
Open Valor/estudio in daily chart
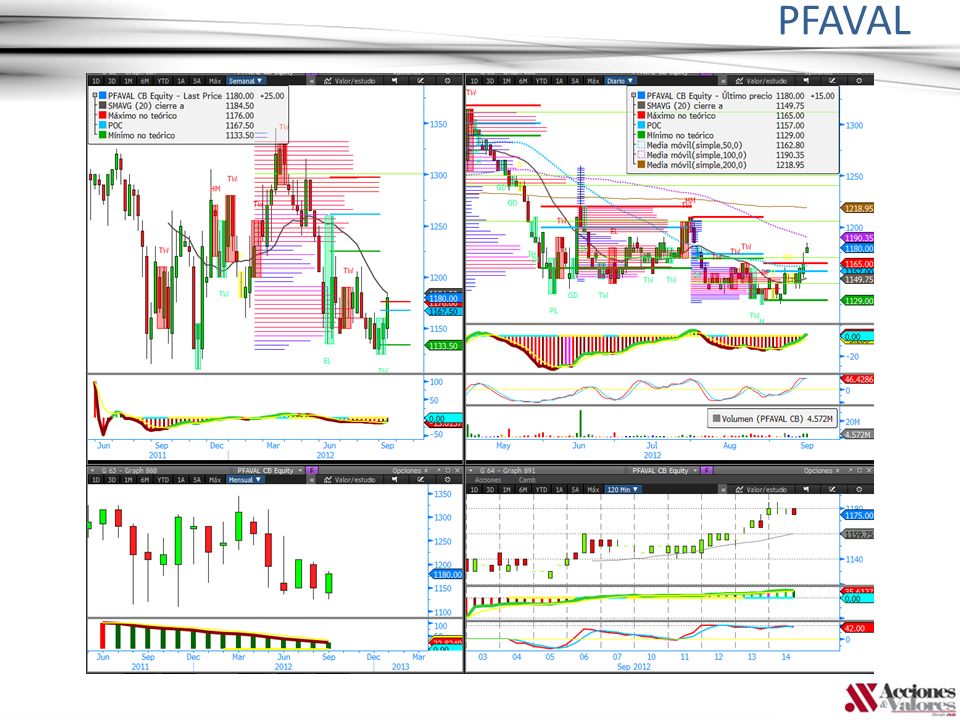tap(761, 81)
